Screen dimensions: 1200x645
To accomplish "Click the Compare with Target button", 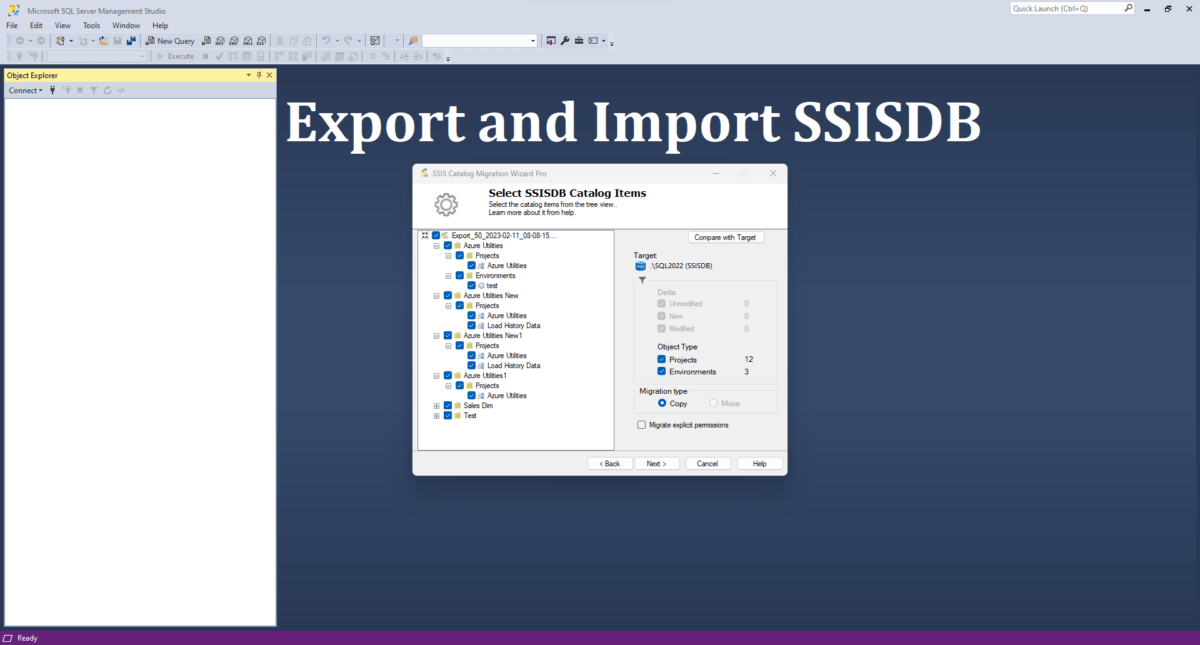I will click(x=726, y=237).
